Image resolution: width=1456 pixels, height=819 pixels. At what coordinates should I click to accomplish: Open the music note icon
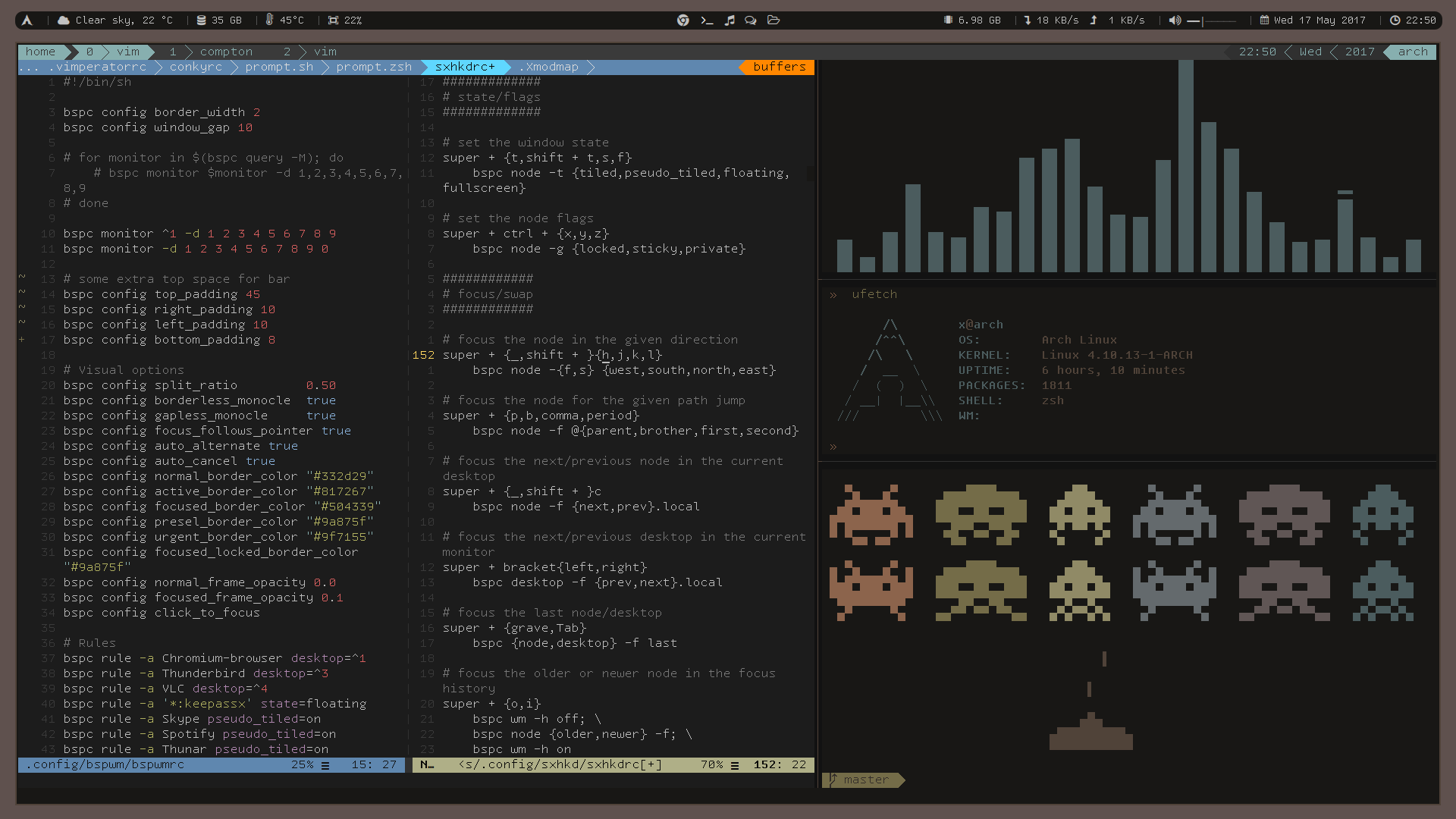730,20
